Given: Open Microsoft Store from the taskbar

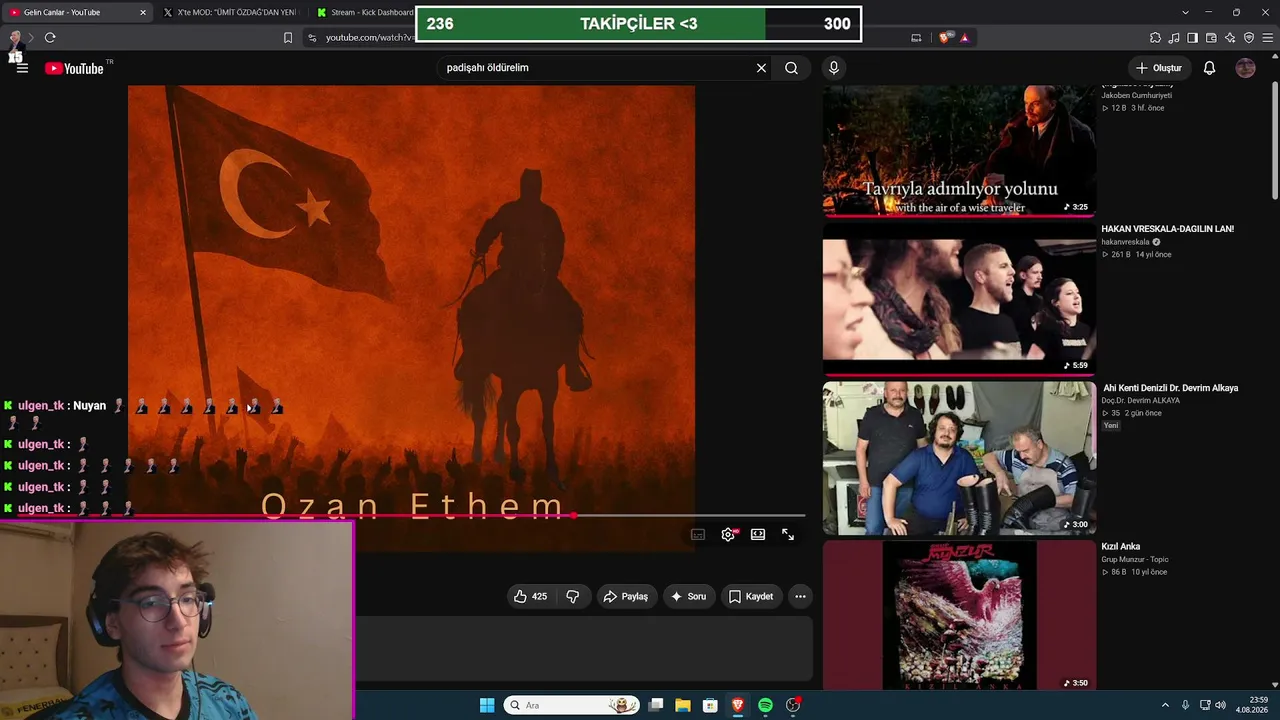Looking at the screenshot, I should [x=710, y=705].
